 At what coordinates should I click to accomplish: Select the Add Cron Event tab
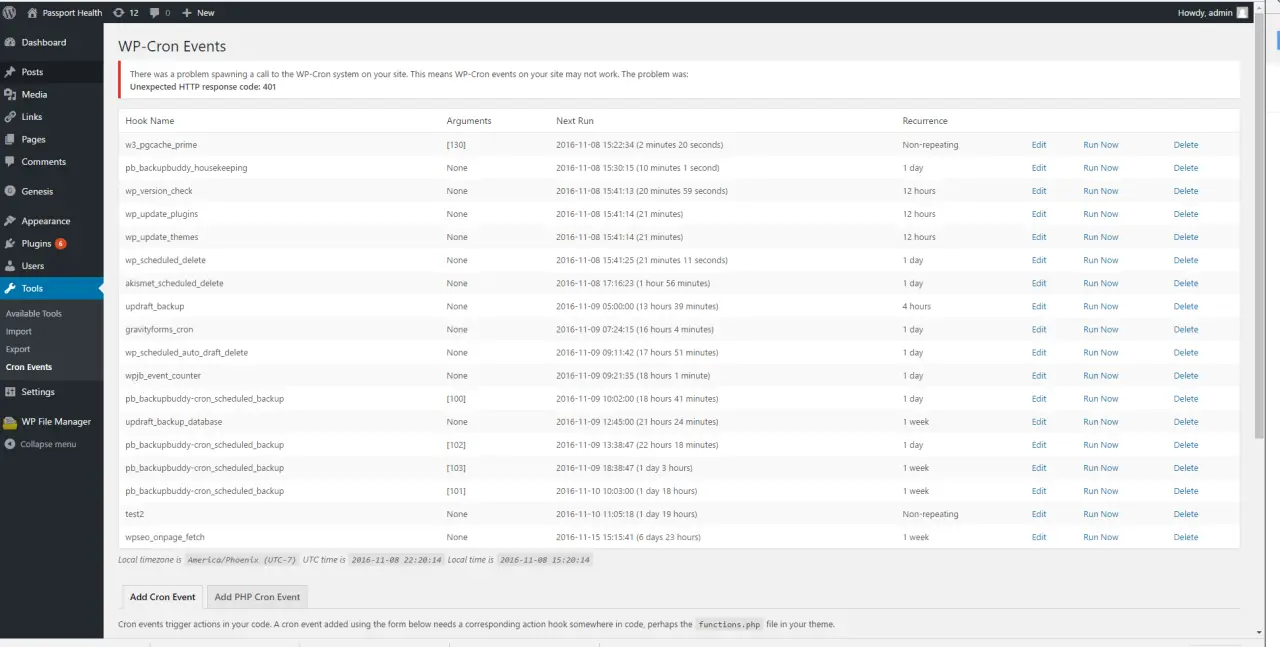[162, 597]
